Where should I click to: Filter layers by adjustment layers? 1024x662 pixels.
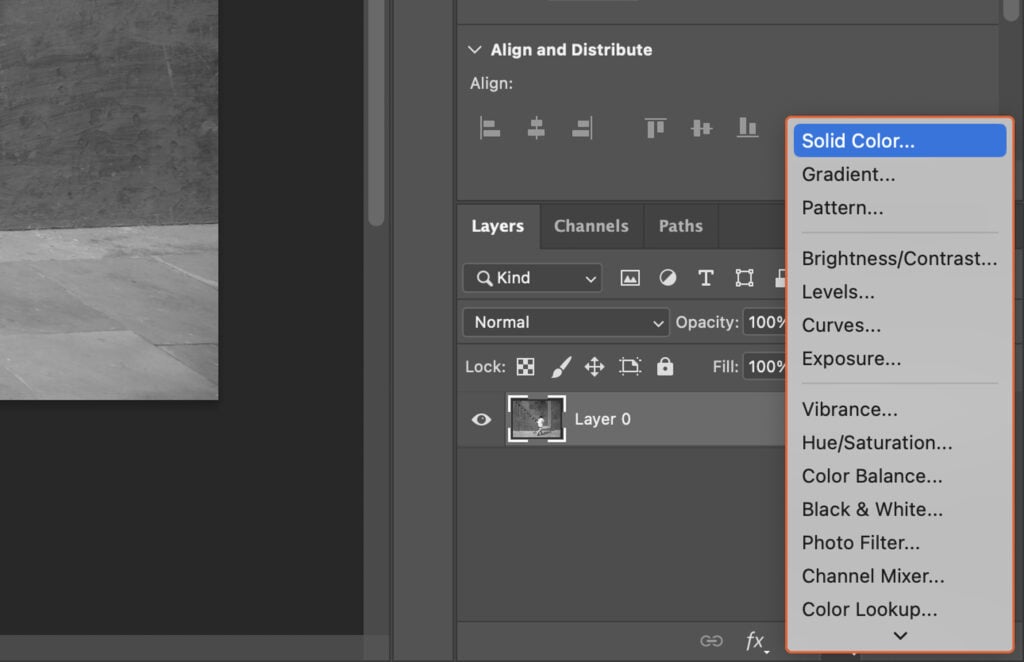click(667, 277)
